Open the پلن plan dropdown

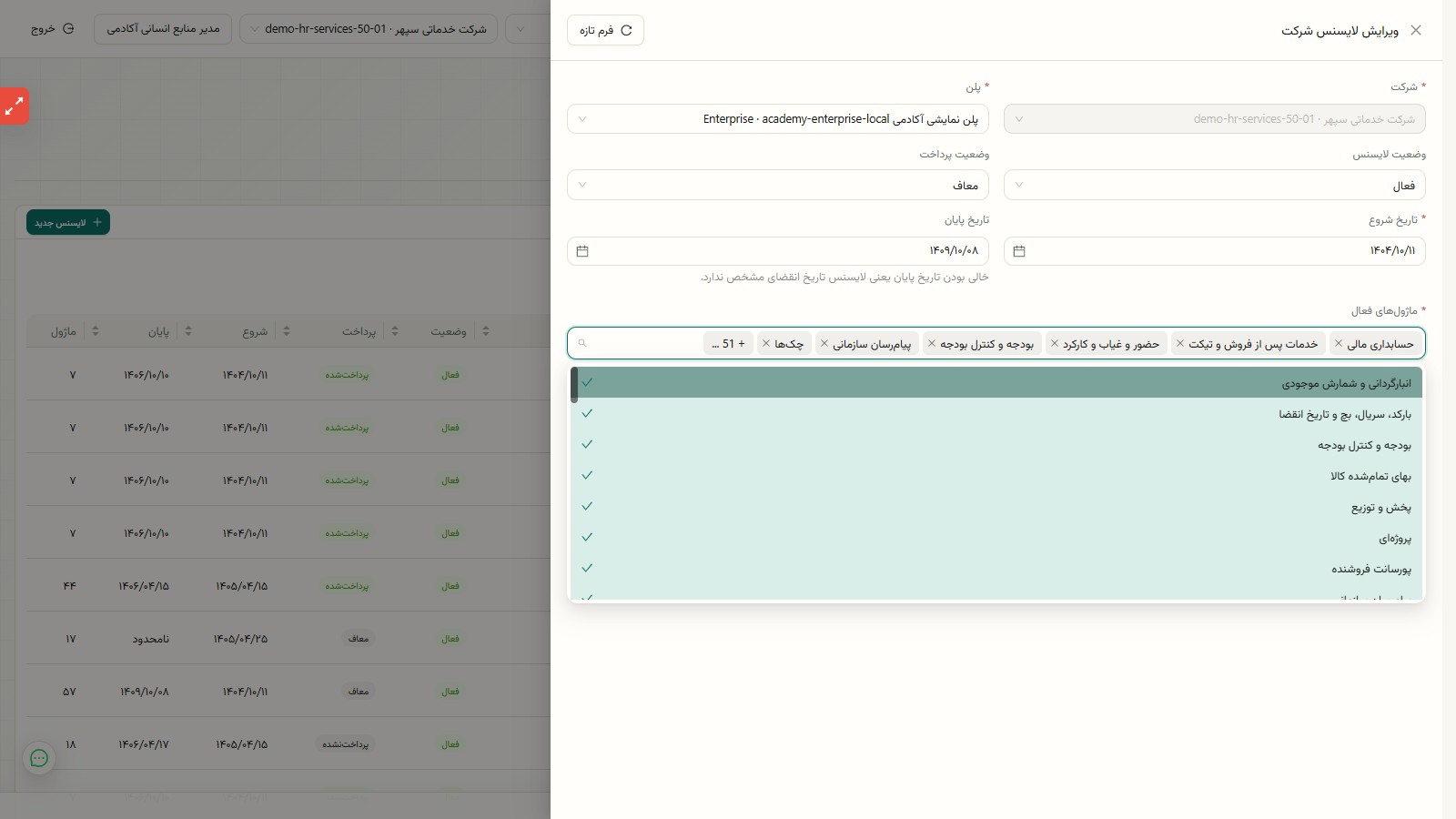click(778, 119)
